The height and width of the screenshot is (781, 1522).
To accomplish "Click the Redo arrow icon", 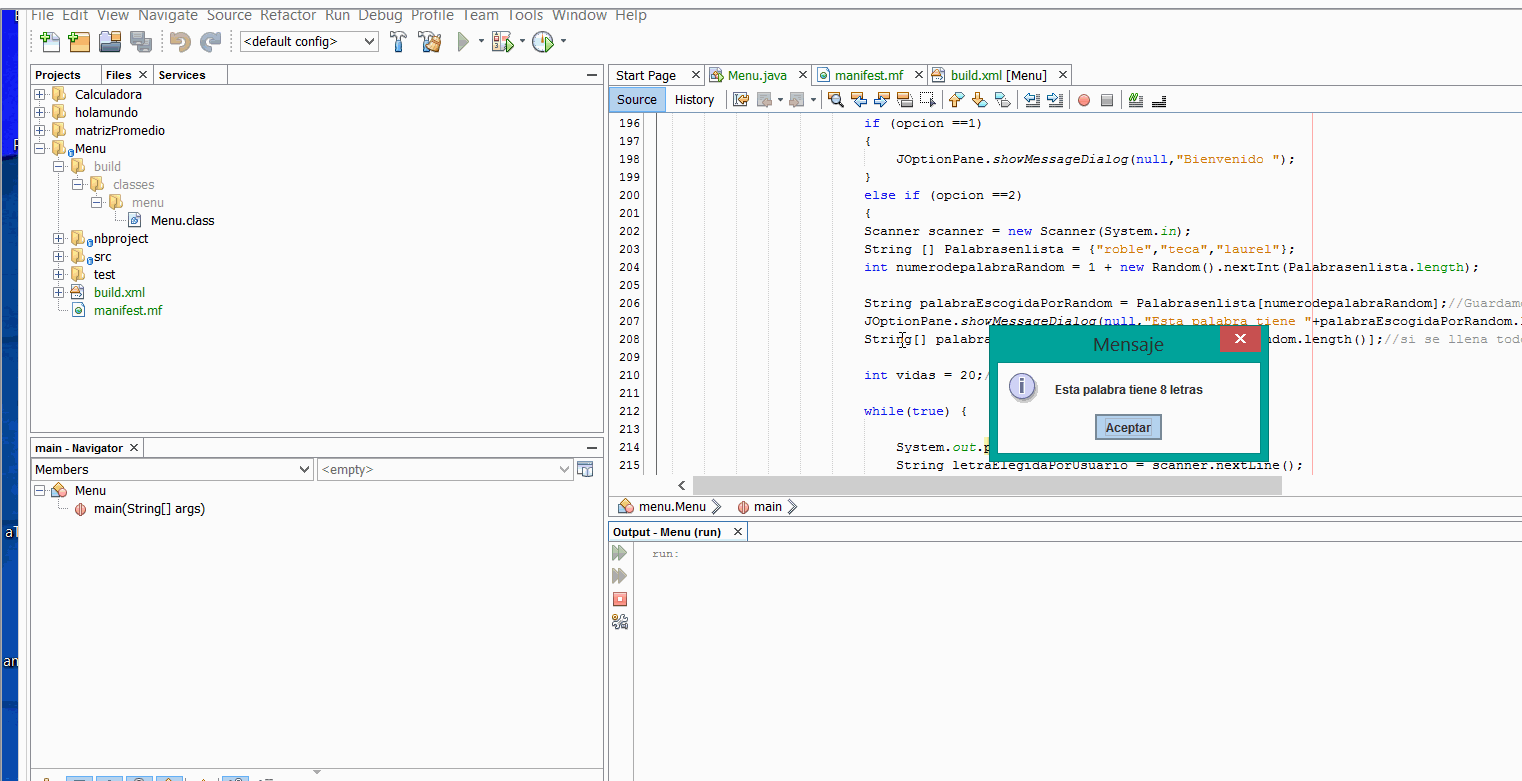I will click(x=210, y=42).
